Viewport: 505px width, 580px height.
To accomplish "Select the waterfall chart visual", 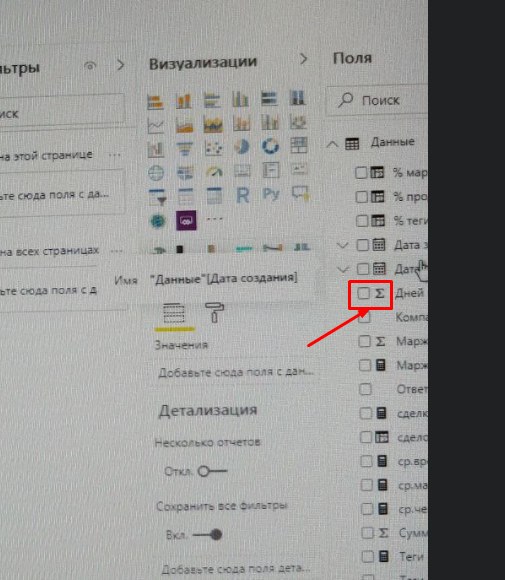I will coord(156,149).
